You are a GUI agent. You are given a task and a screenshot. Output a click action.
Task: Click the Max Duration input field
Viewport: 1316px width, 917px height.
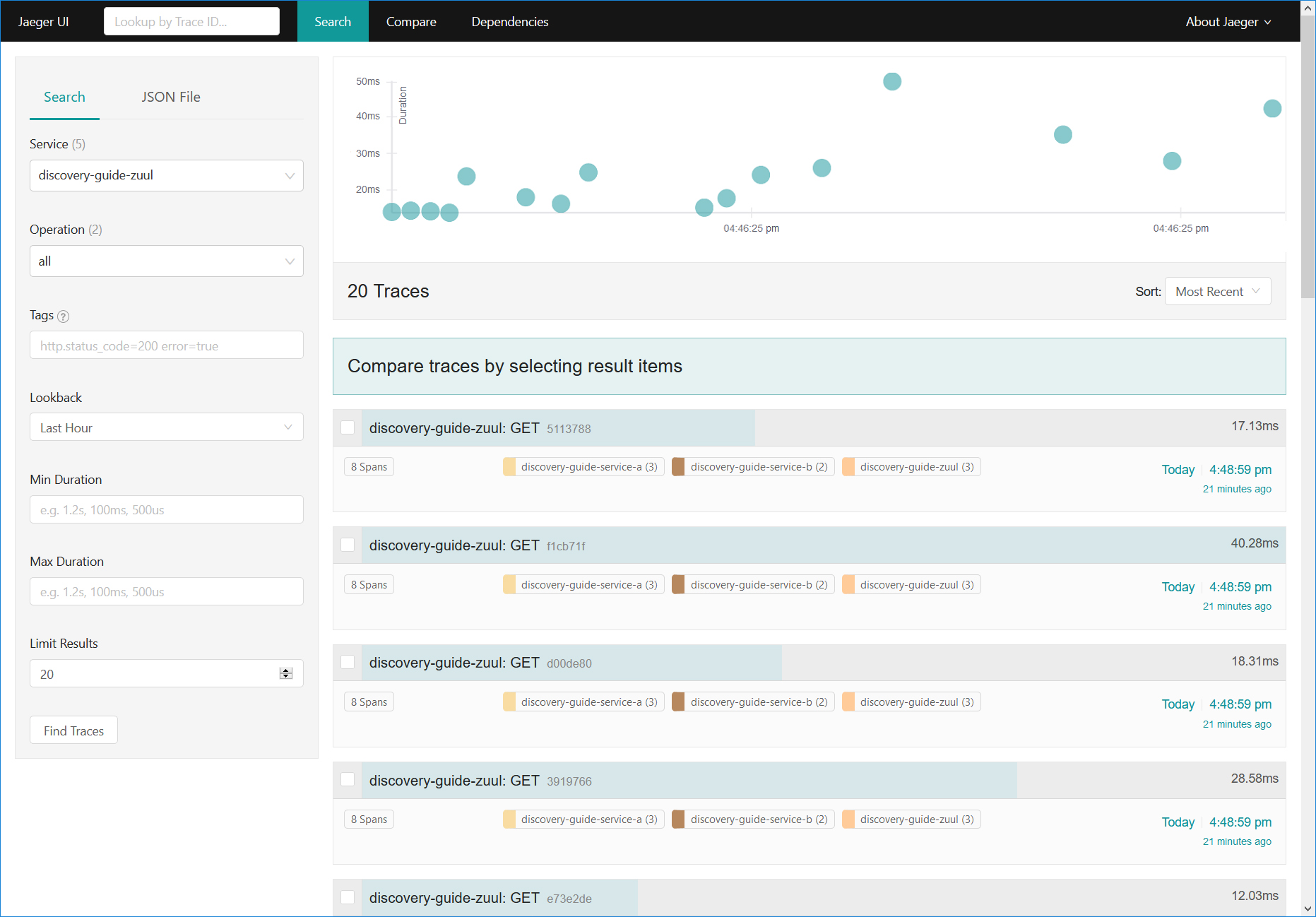coord(167,591)
